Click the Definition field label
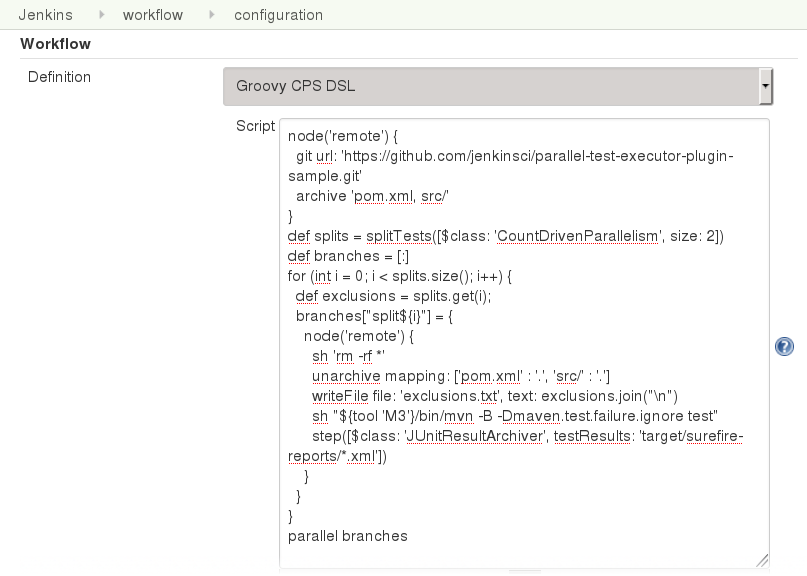The width and height of the screenshot is (807, 576). (59, 77)
